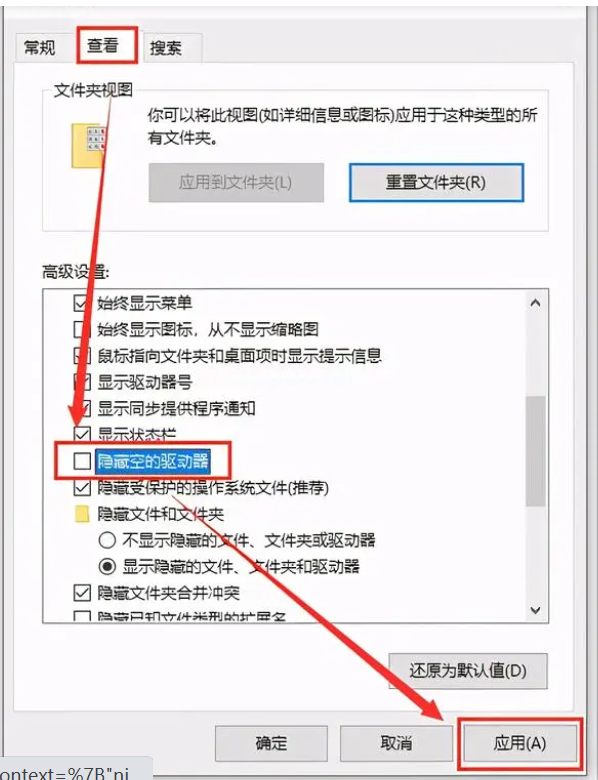Select 显示隐藏的文件、文件夹和驱动器 radio button
Screen dimensions: 598x780
(x=107, y=567)
